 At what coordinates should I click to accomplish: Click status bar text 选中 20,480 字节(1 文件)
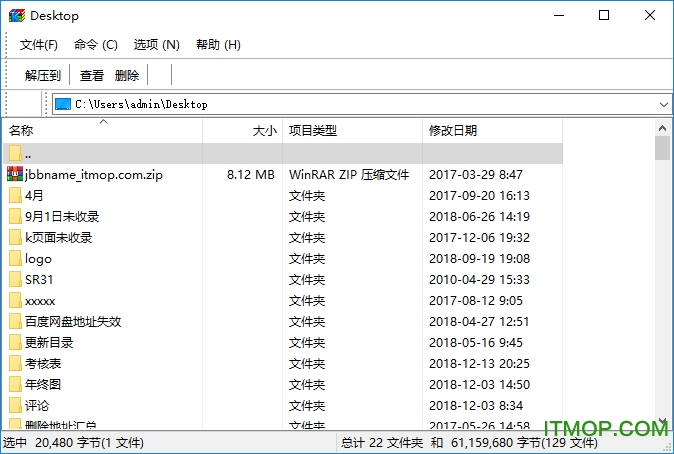[x=73, y=443]
